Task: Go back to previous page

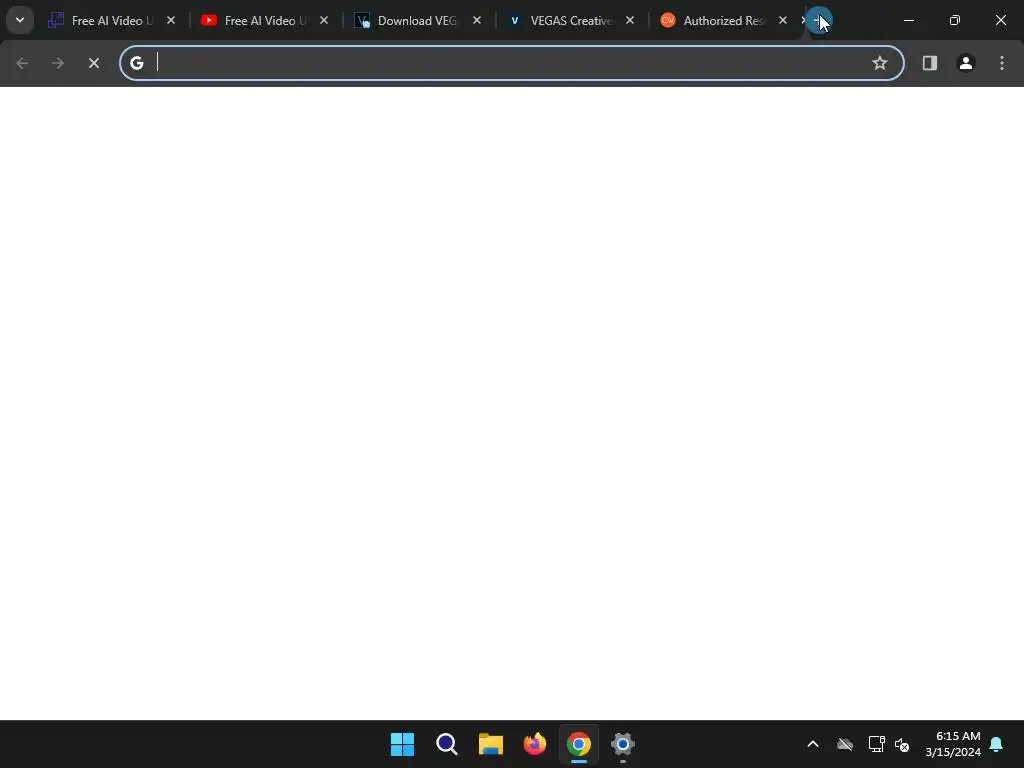Action: (22, 63)
